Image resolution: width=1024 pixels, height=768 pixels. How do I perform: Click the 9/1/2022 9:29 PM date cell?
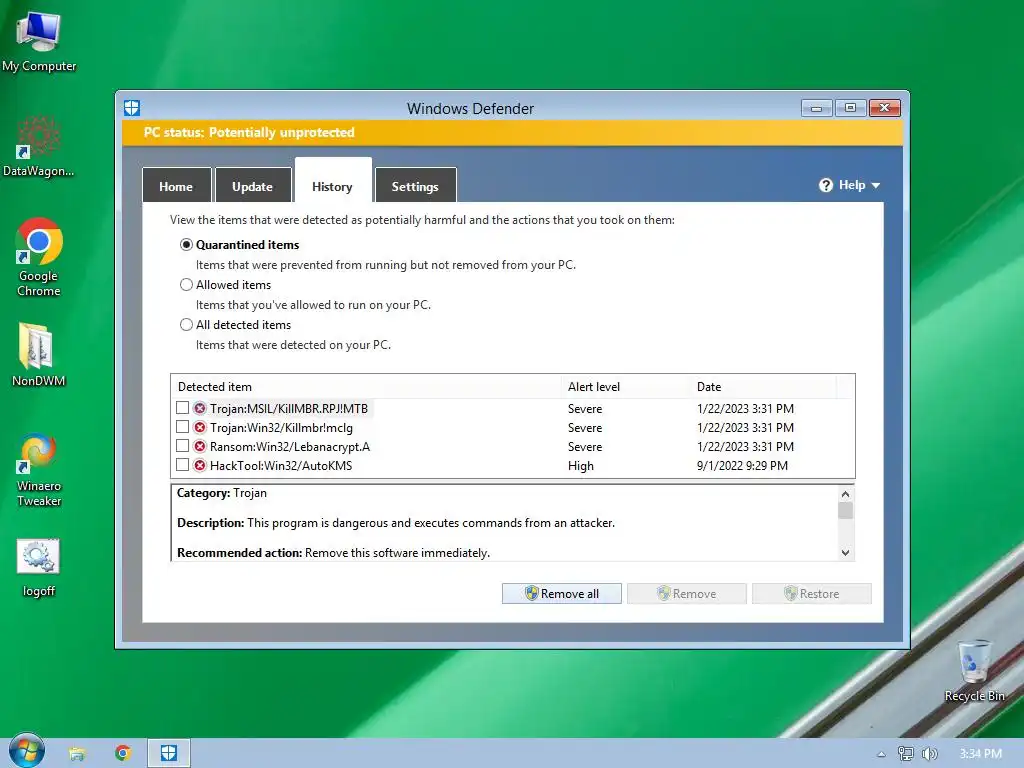742,466
